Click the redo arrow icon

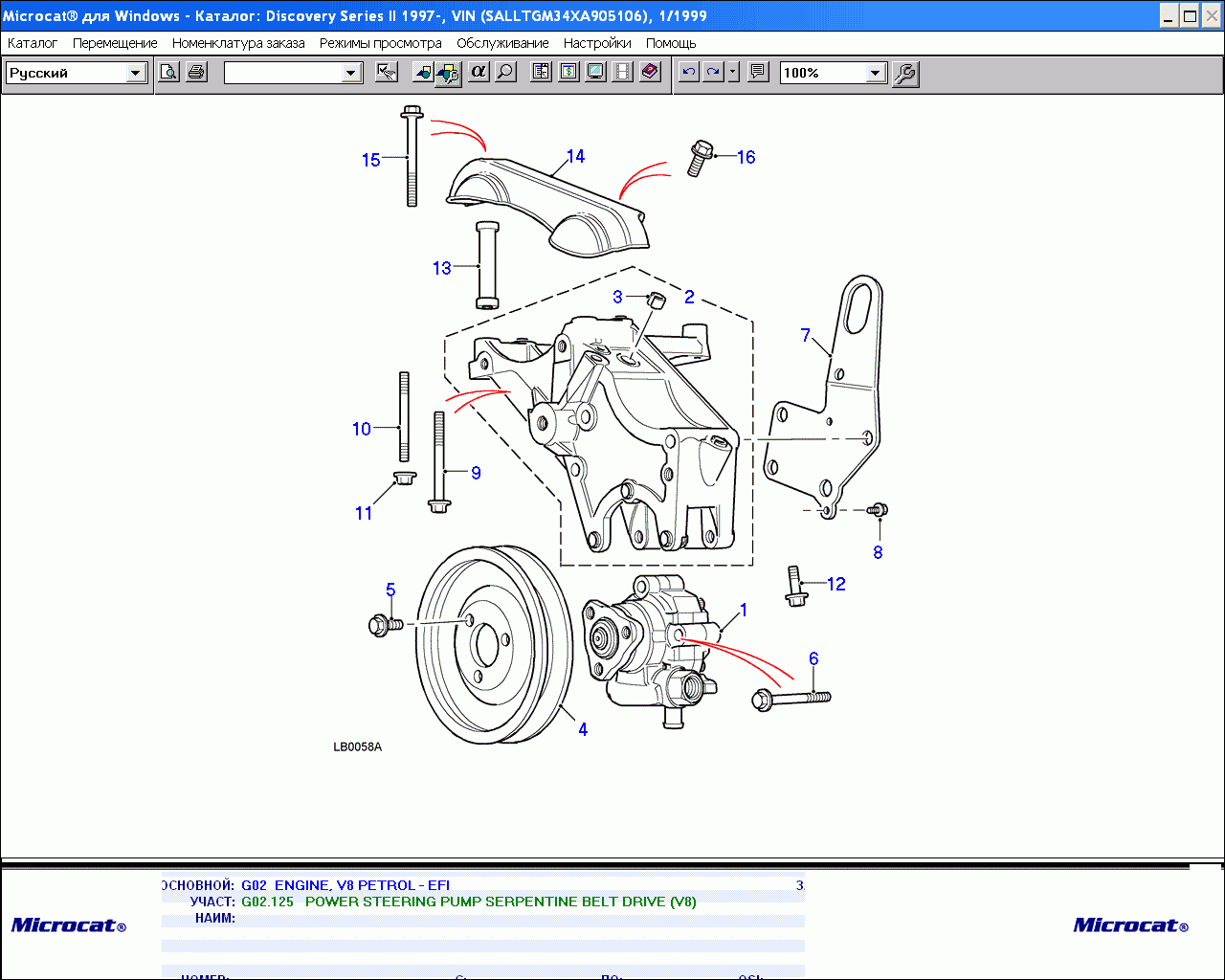pos(713,73)
